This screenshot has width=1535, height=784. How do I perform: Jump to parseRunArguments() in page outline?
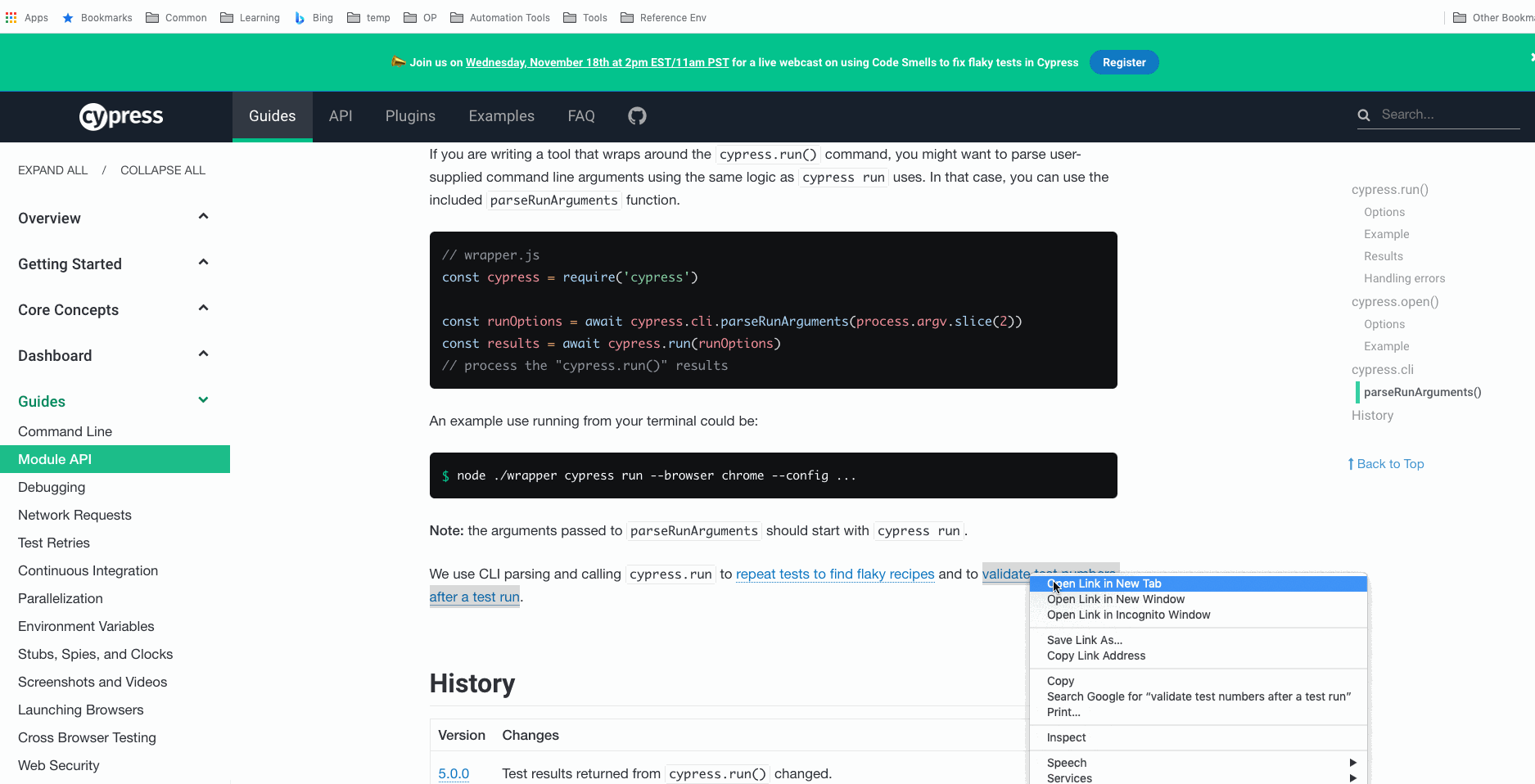click(1422, 392)
